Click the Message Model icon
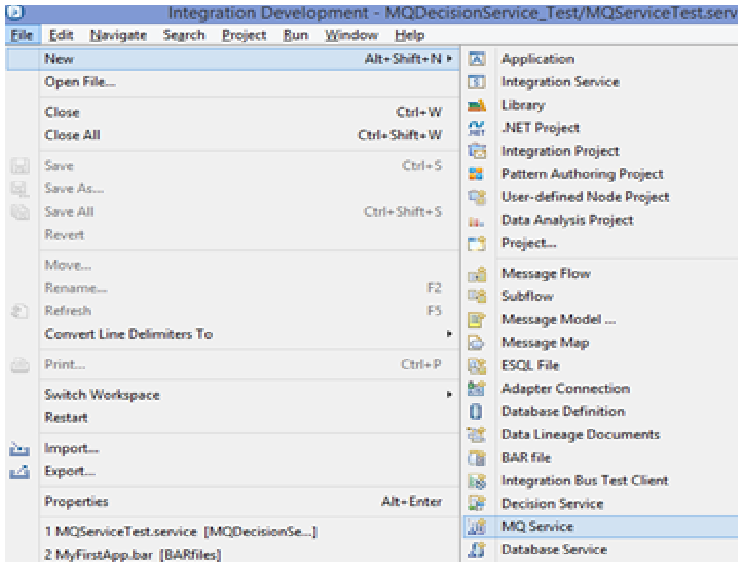738x562 pixels. click(x=476, y=320)
